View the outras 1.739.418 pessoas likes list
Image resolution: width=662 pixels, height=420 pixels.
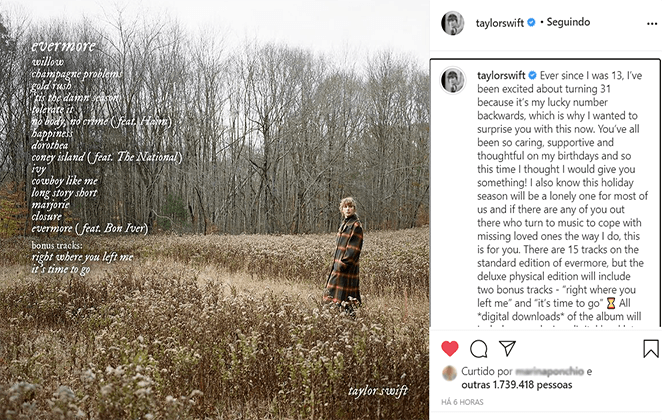tap(518, 385)
